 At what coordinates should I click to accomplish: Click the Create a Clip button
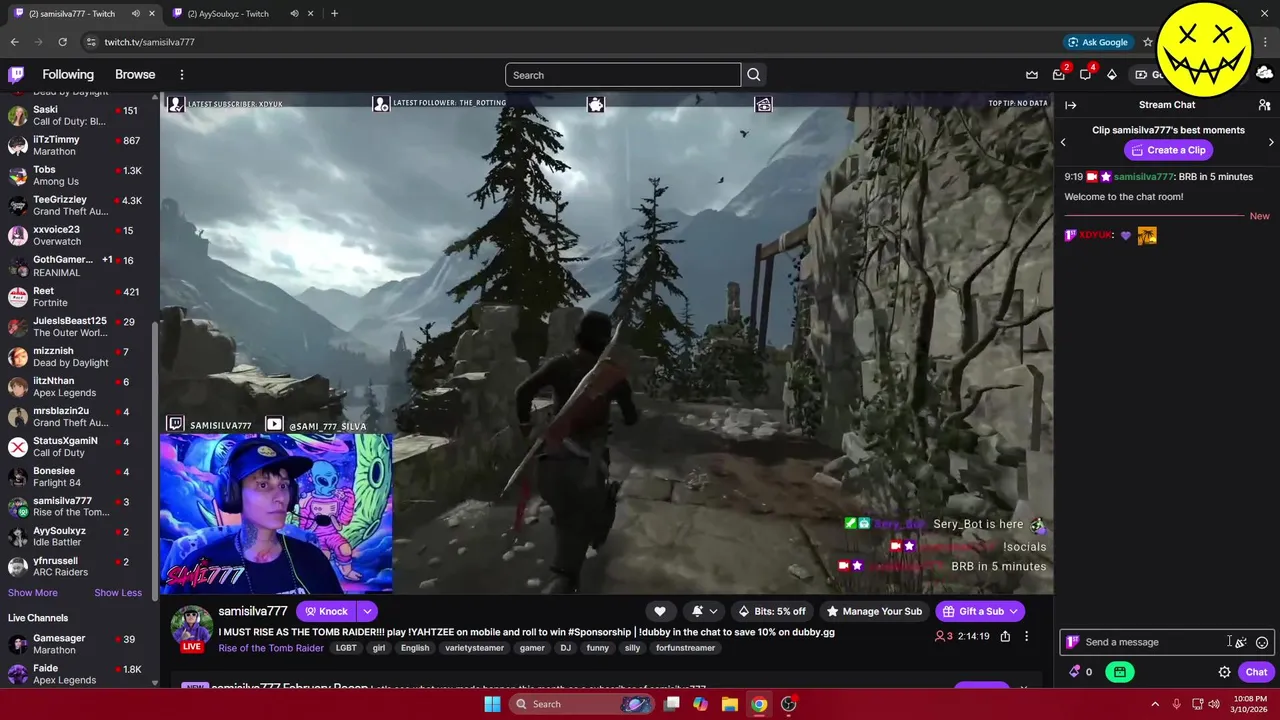pos(1168,150)
